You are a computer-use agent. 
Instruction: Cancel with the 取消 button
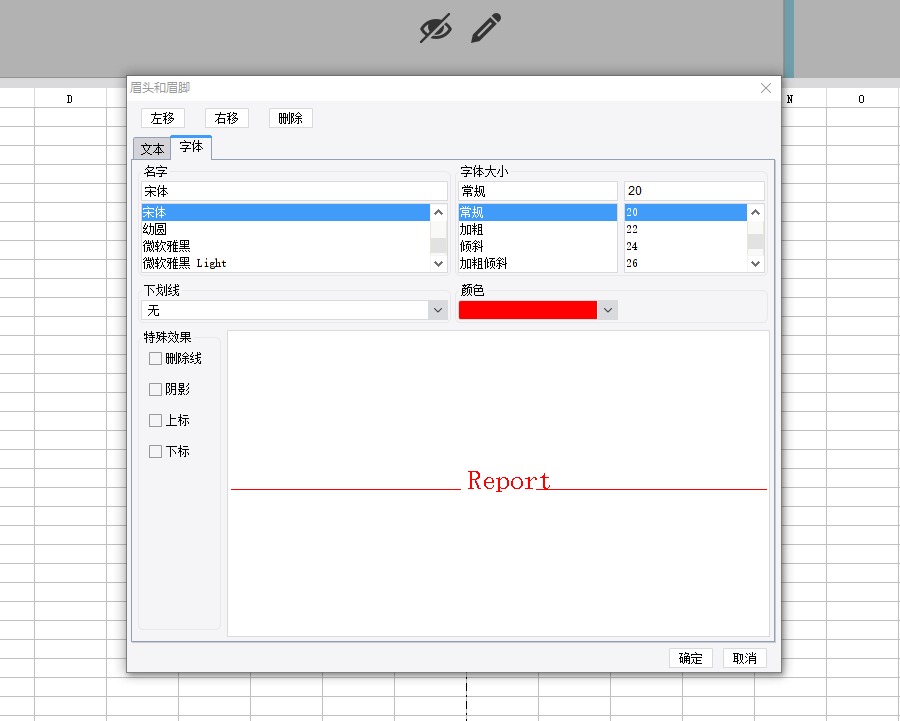pyautogui.click(x=744, y=658)
